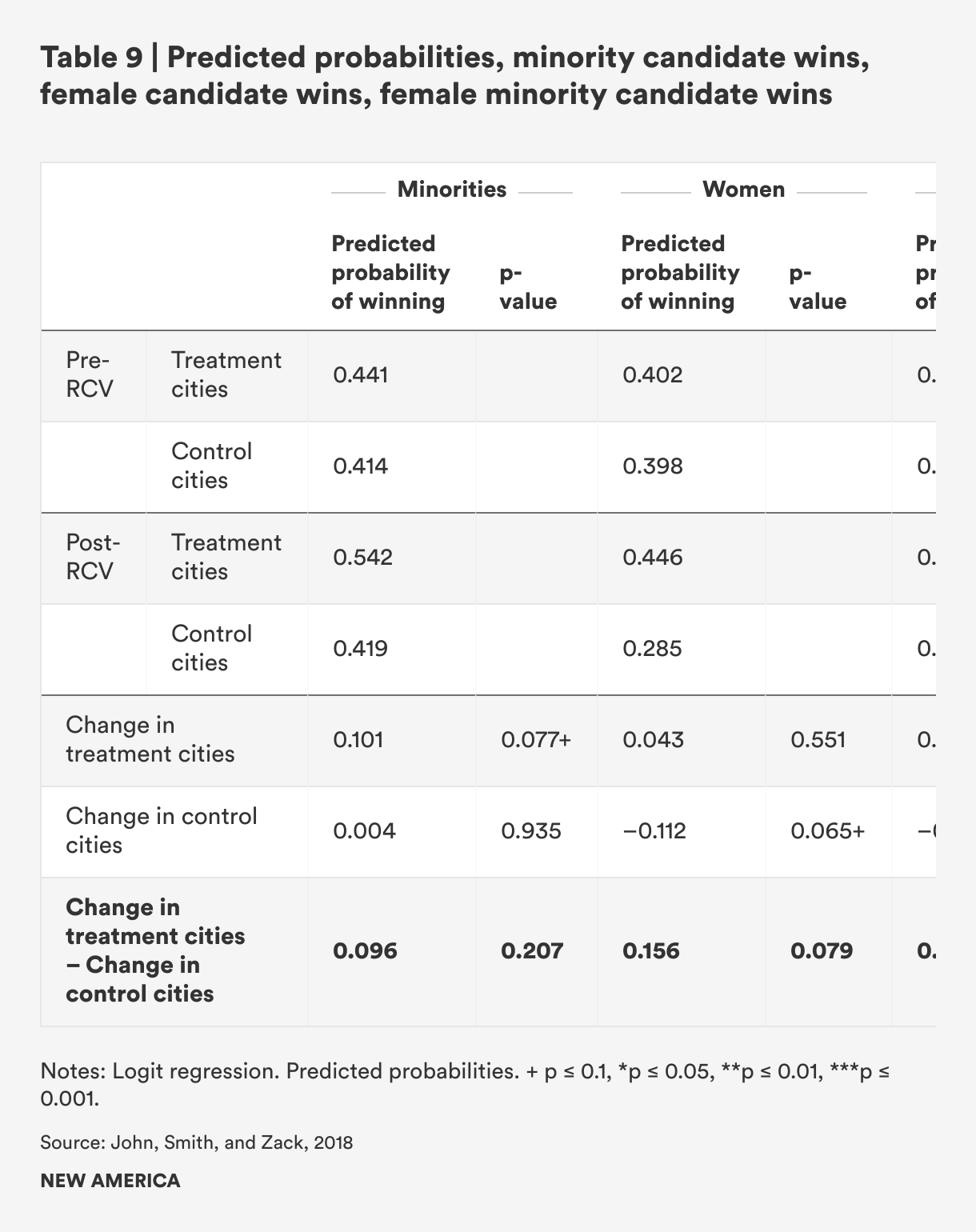Select the Minorities column group header

pyautogui.click(x=452, y=190)
